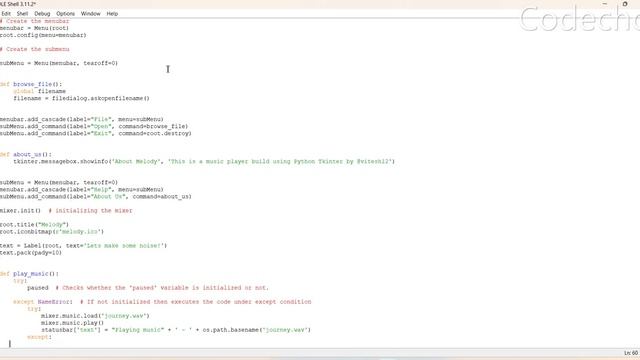
Task: Click the '# Create the submenu' comment
Action: [35, 49]
